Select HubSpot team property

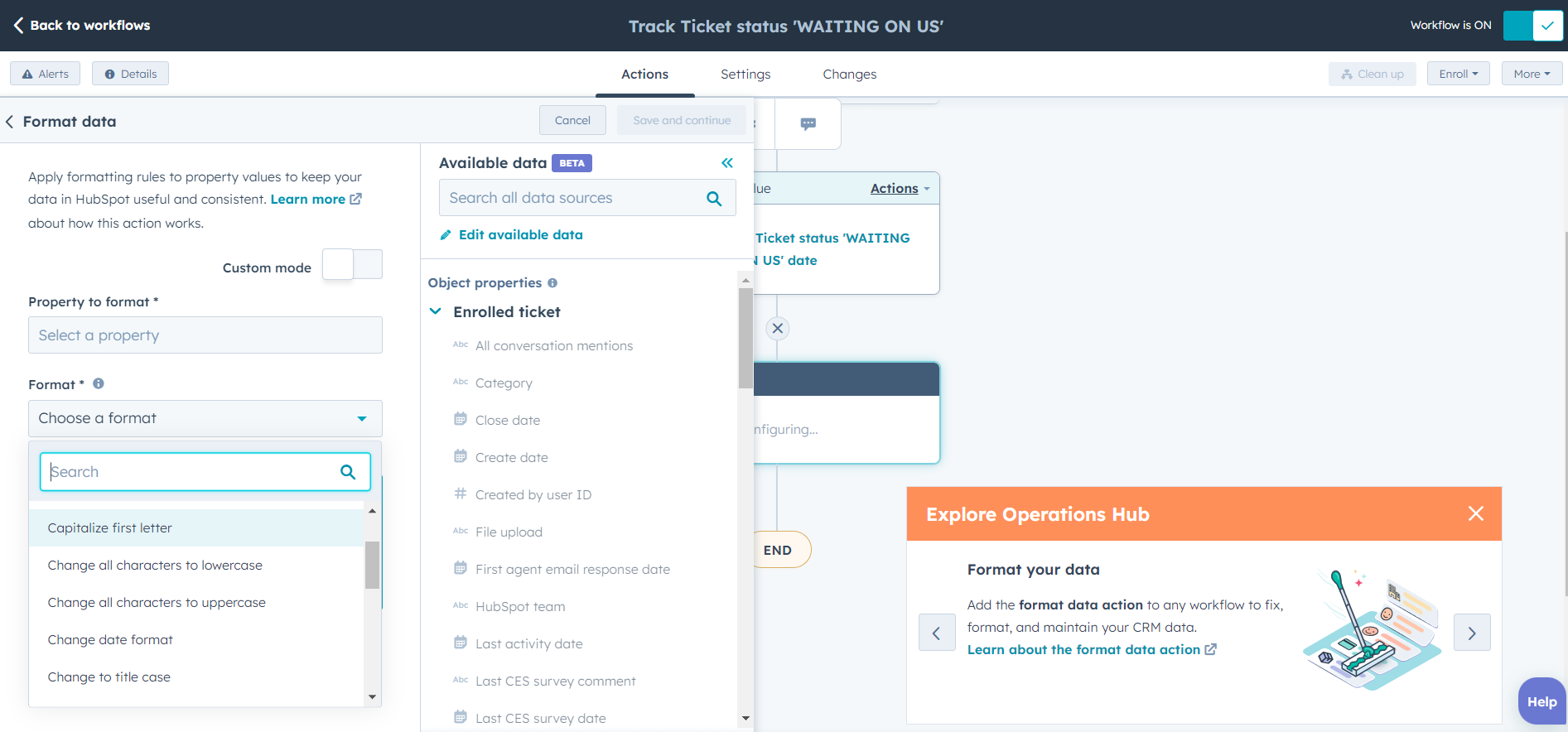(x=520, y=606)
